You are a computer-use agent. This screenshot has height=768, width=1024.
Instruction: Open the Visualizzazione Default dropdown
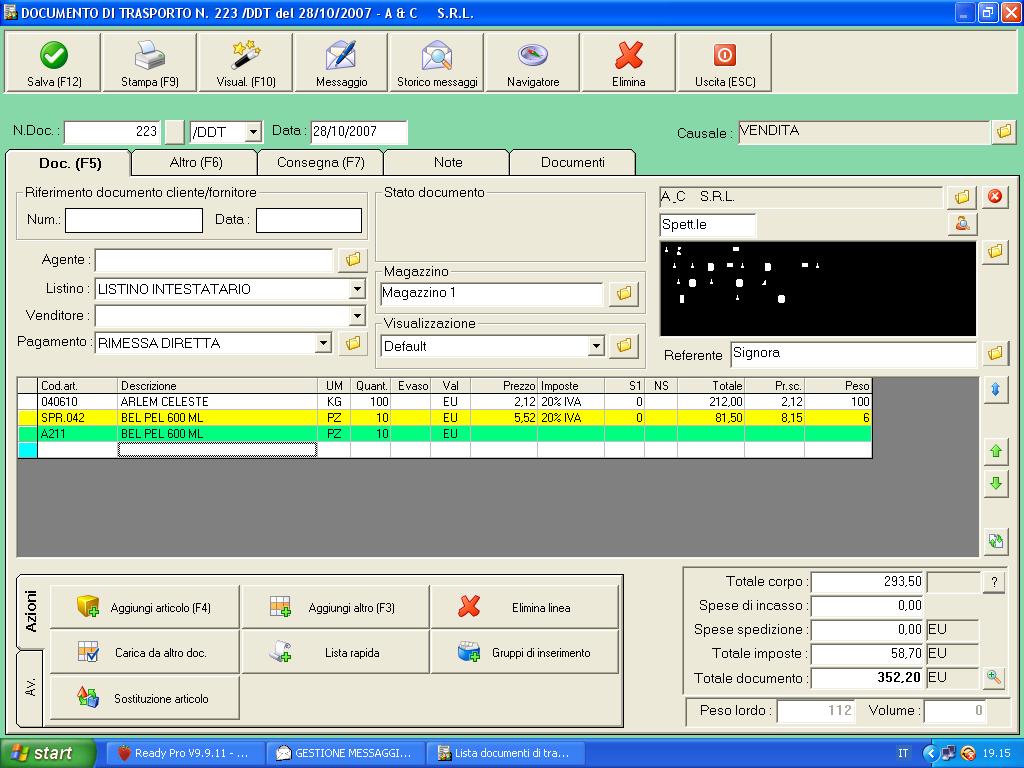point(596,346)
